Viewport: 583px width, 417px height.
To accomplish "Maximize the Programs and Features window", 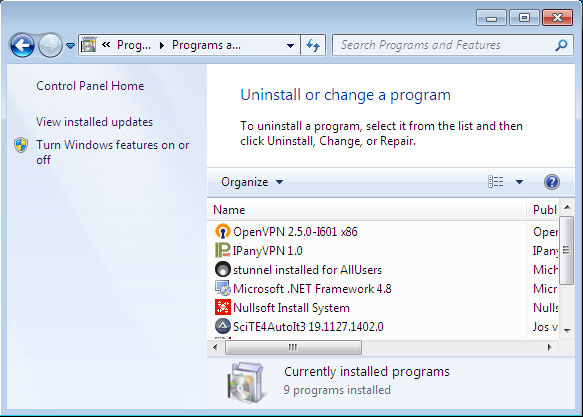I will tap(524, 17).
